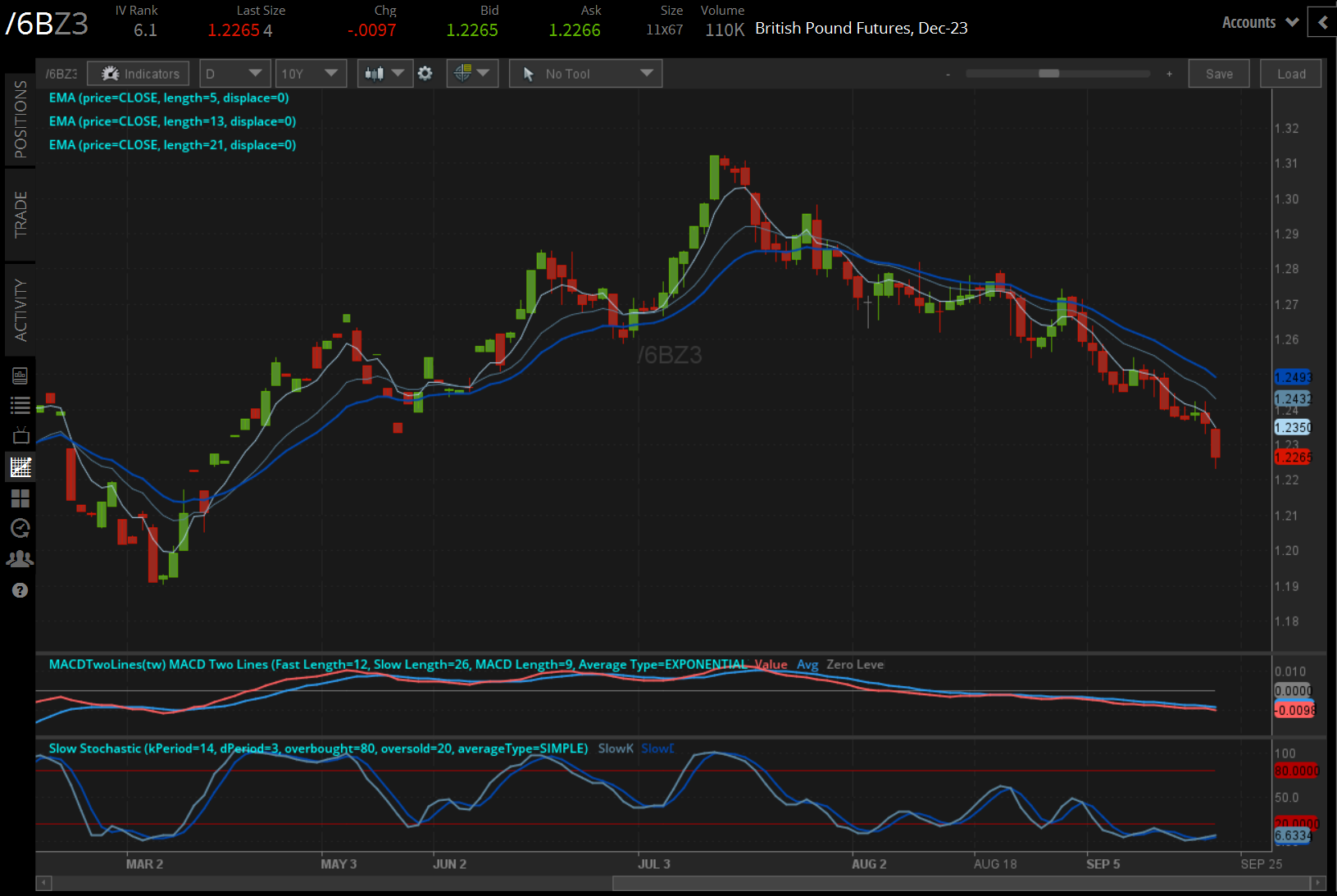Click the horizontal chart scrollbar at bottom

click(959, 883)
